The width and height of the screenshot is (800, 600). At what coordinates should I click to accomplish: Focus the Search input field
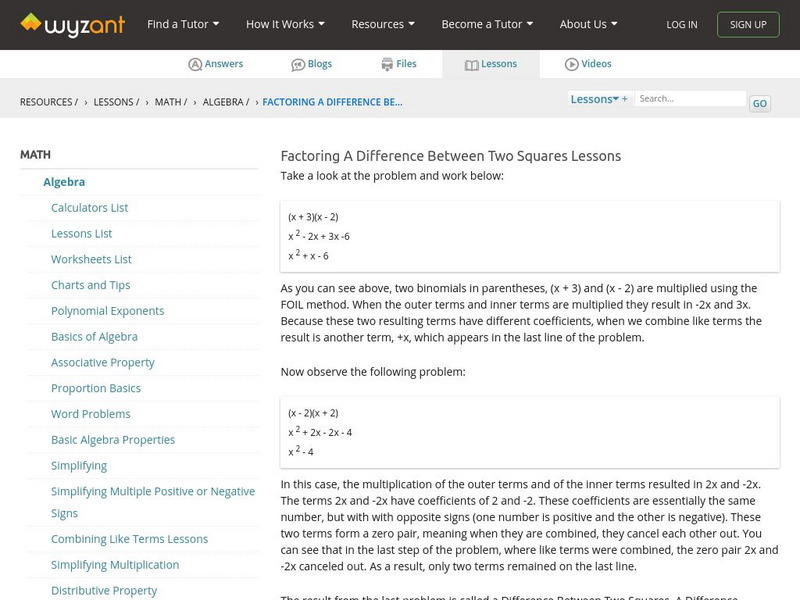coord(690,99)
